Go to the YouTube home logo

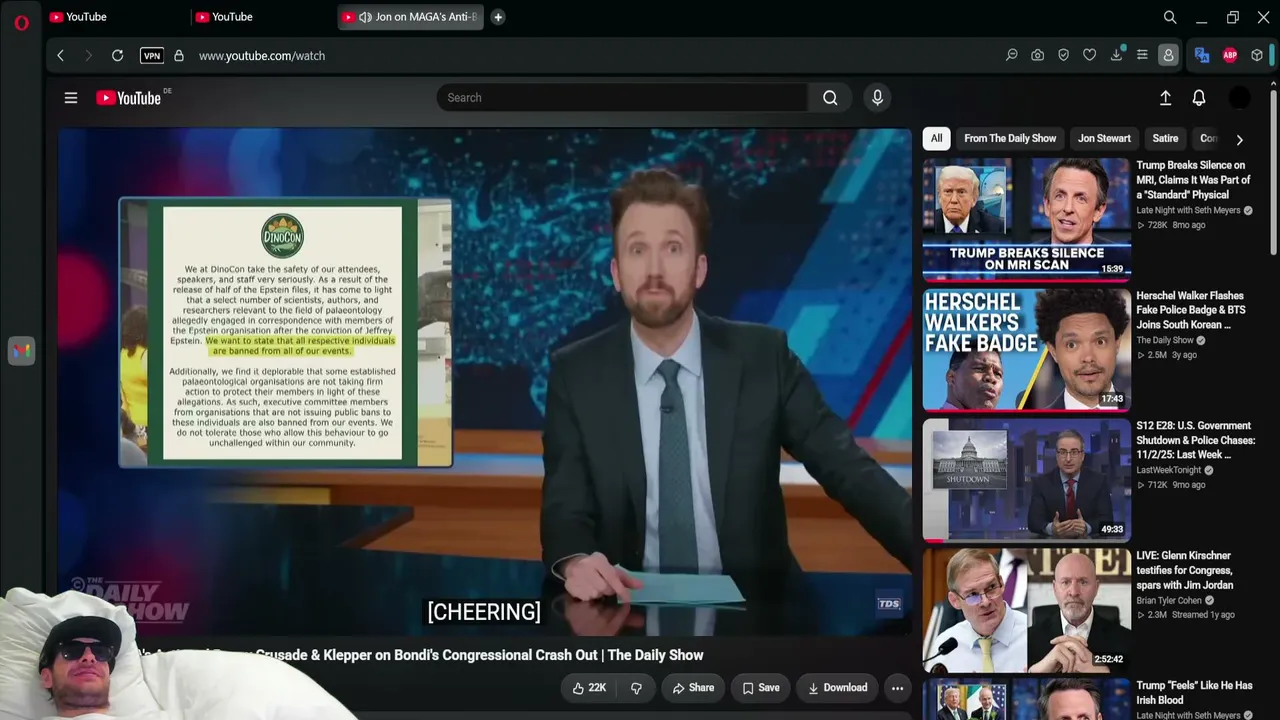pos(129,98)
